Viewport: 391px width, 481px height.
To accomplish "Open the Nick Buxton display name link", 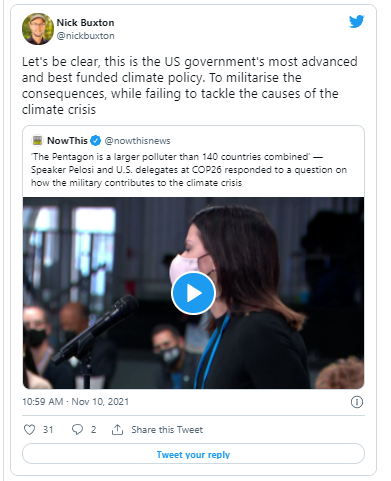I will coord(85,23).
